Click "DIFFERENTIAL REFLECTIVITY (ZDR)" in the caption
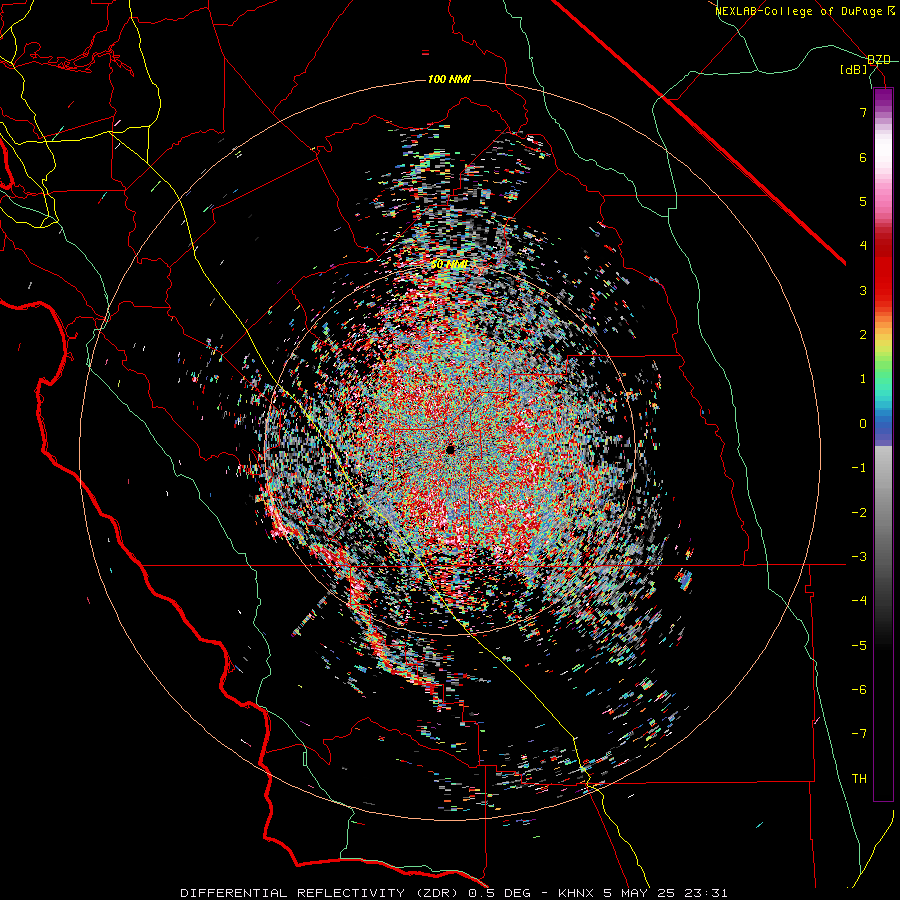Viewport: 900px width, 900px height. [x=318, y=893]
